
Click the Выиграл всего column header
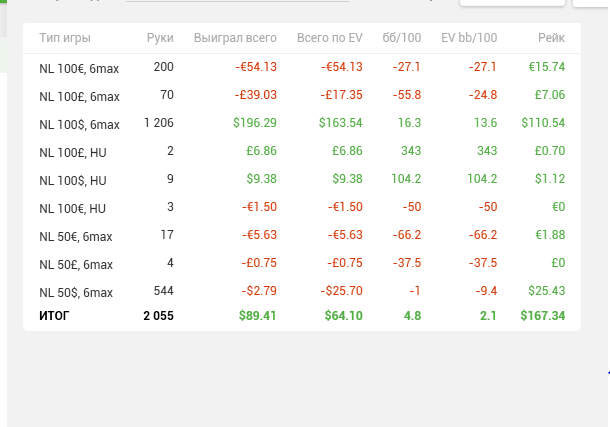pos(235,38)
